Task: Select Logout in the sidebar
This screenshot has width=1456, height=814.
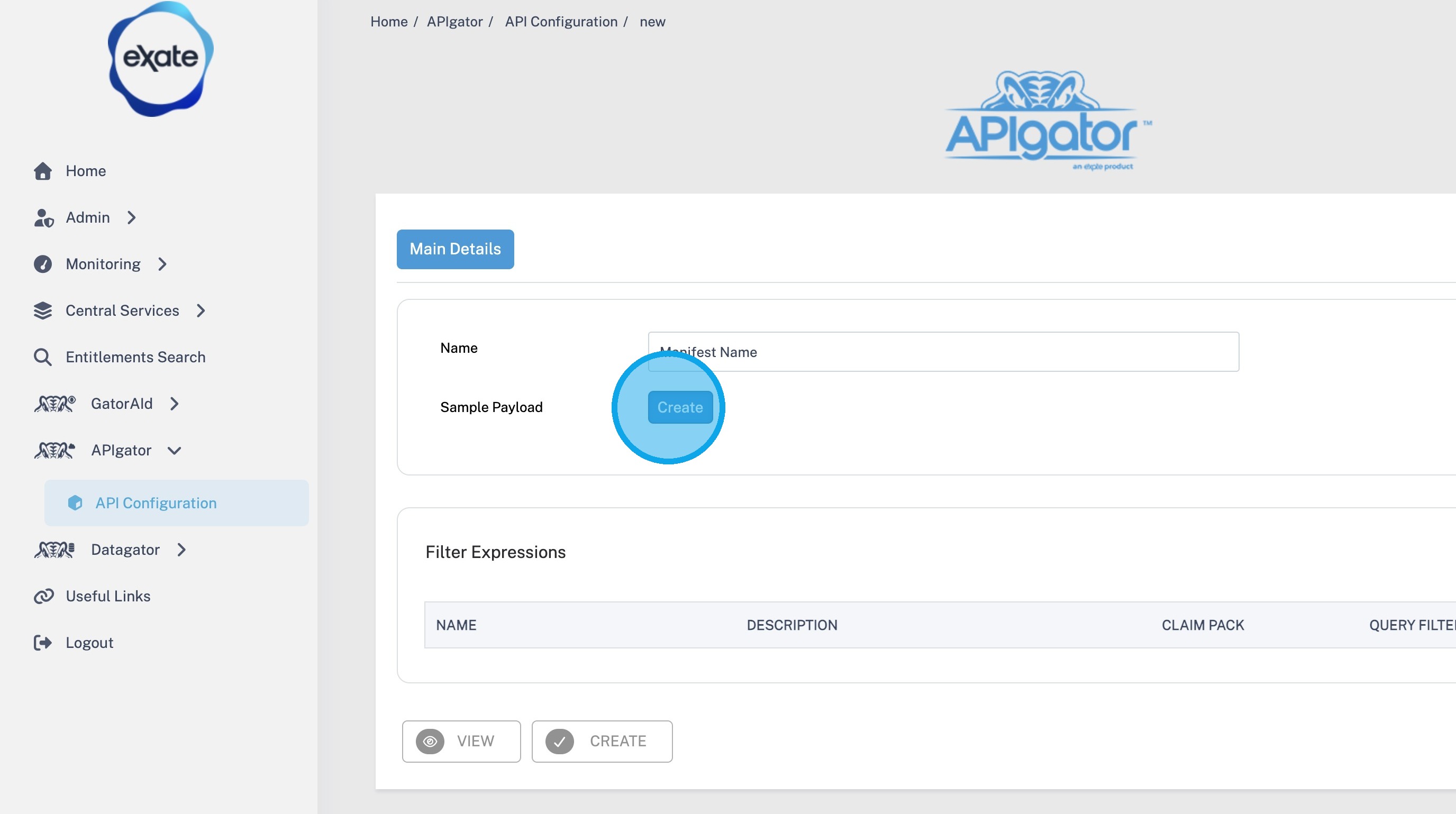Action: coord(89,643)
